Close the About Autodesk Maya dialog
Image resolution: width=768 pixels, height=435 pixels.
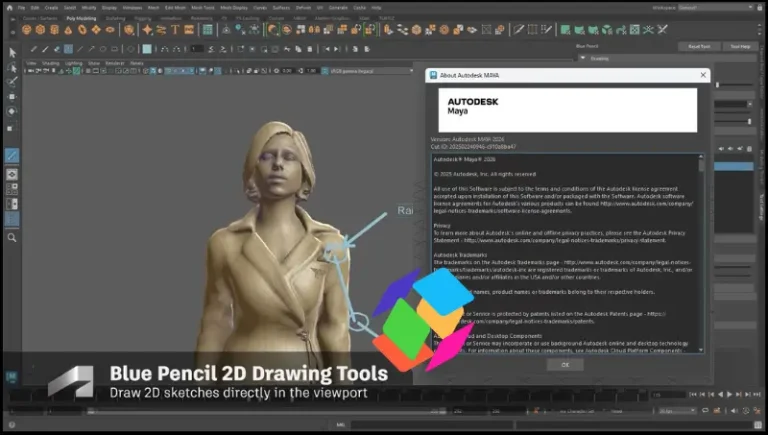[x=703, y=75]
